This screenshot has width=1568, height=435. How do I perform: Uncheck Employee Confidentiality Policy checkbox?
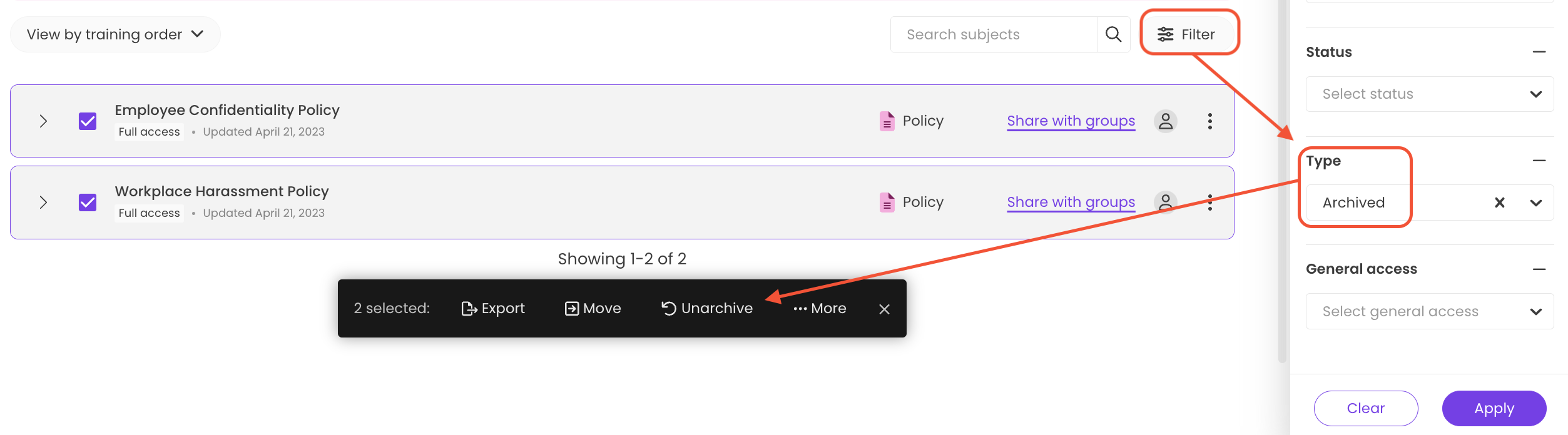click(x=88, y=121)
